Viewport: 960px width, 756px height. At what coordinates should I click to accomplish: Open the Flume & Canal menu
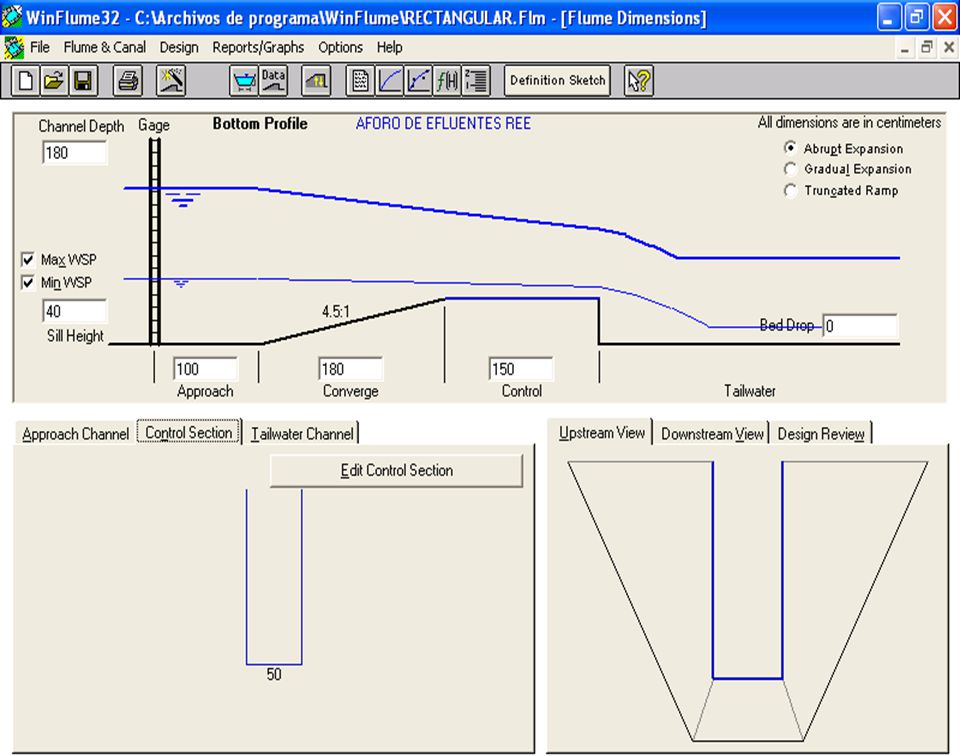click(105, 47)
